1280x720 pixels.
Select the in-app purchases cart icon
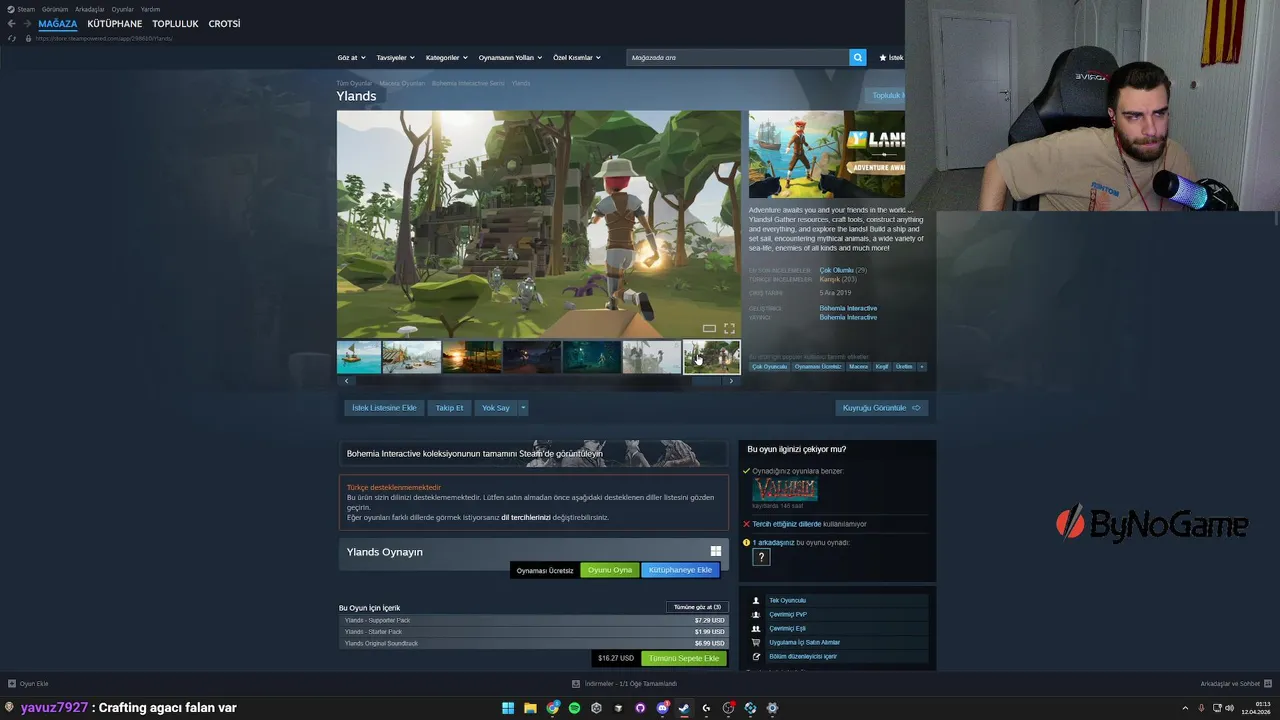point(756,642)
